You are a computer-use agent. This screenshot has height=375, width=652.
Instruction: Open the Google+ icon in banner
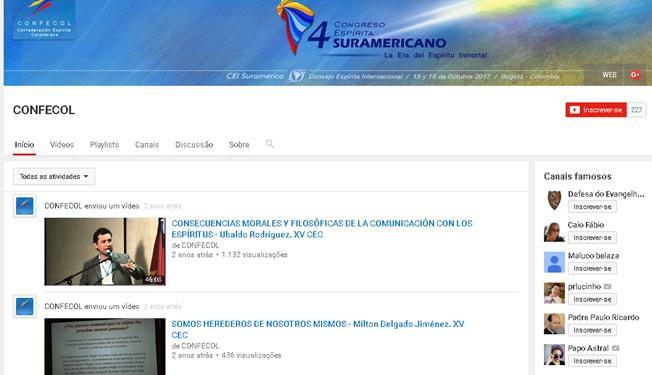[x=635, y=75]
